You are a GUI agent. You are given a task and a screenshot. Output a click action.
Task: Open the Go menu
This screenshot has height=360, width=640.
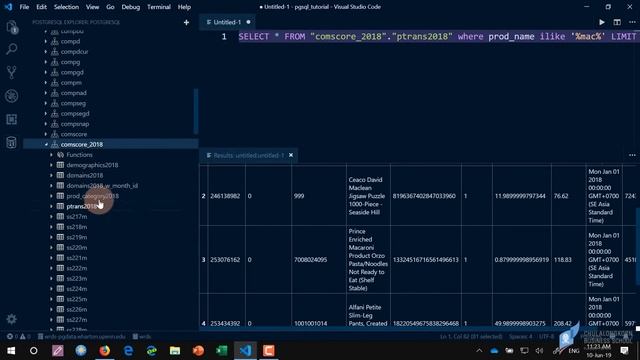tap(110, 7)
